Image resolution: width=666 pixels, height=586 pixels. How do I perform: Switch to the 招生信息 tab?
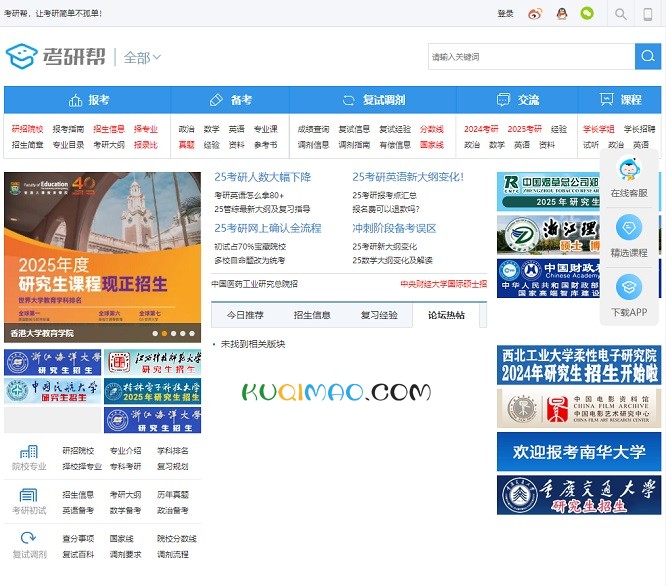[x=312, y=315]
